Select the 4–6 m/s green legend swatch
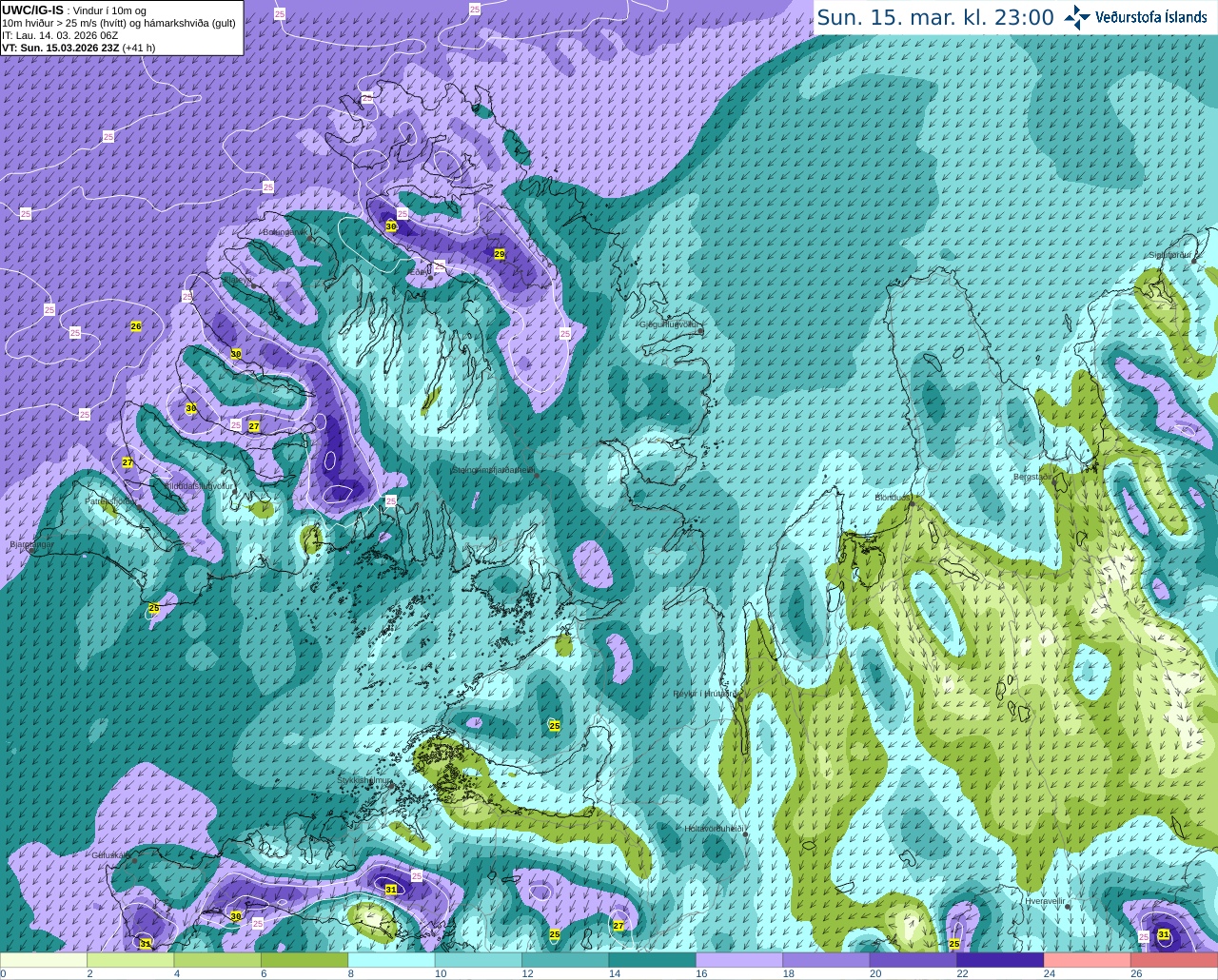The image size is (1218, 980). (x=218, y=961)
